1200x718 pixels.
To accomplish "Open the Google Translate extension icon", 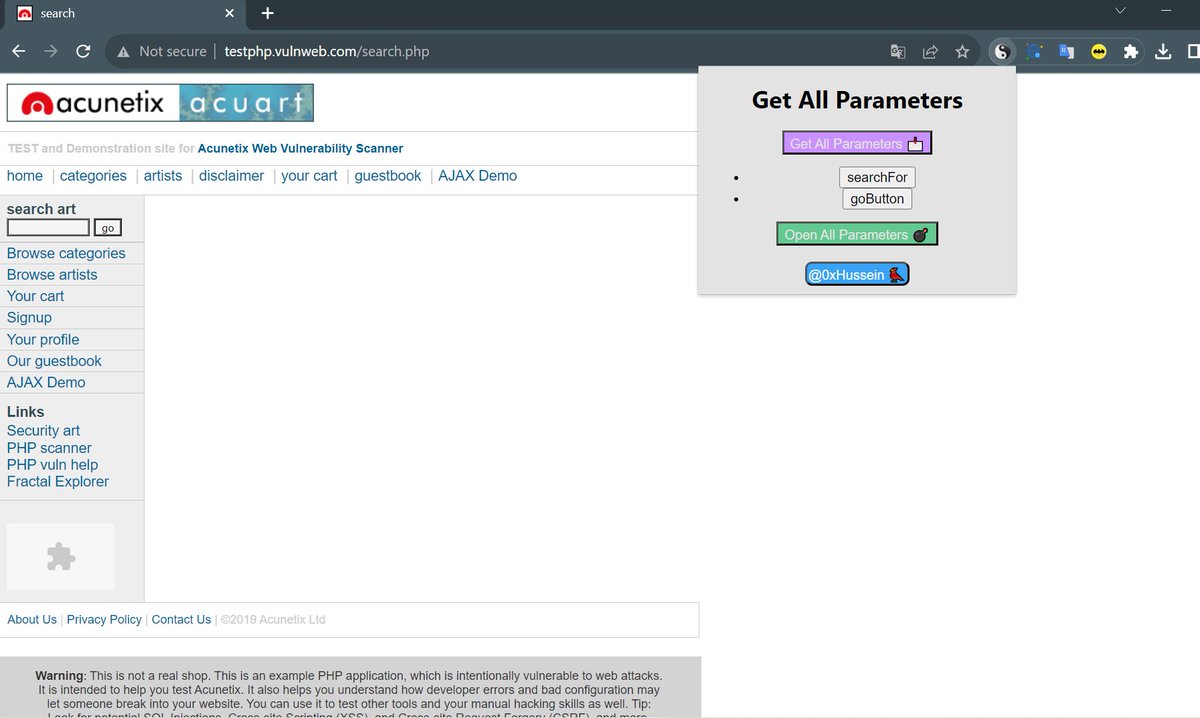I will [x=1066, y=51].
